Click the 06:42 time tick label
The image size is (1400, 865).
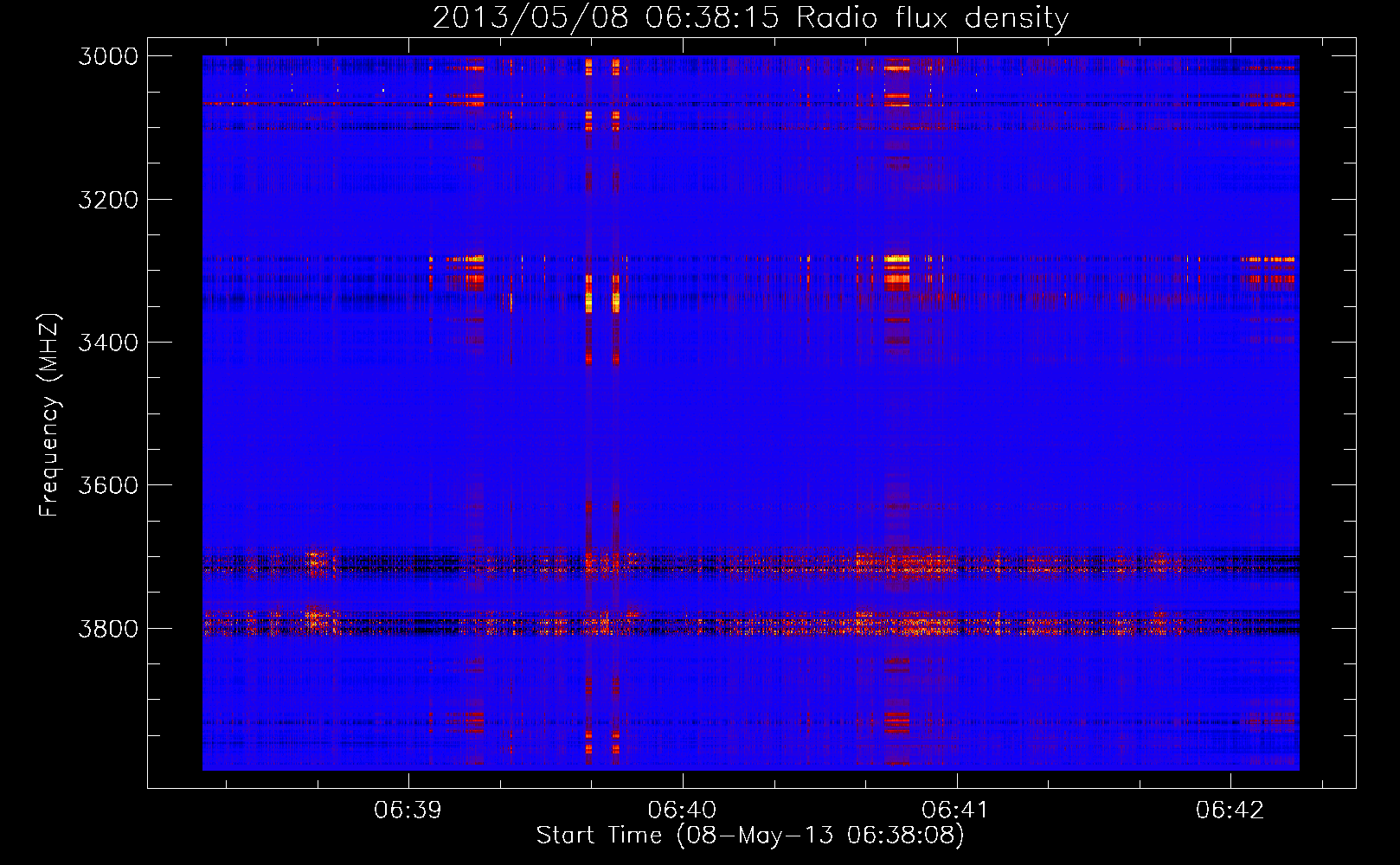pos(1230,810)
